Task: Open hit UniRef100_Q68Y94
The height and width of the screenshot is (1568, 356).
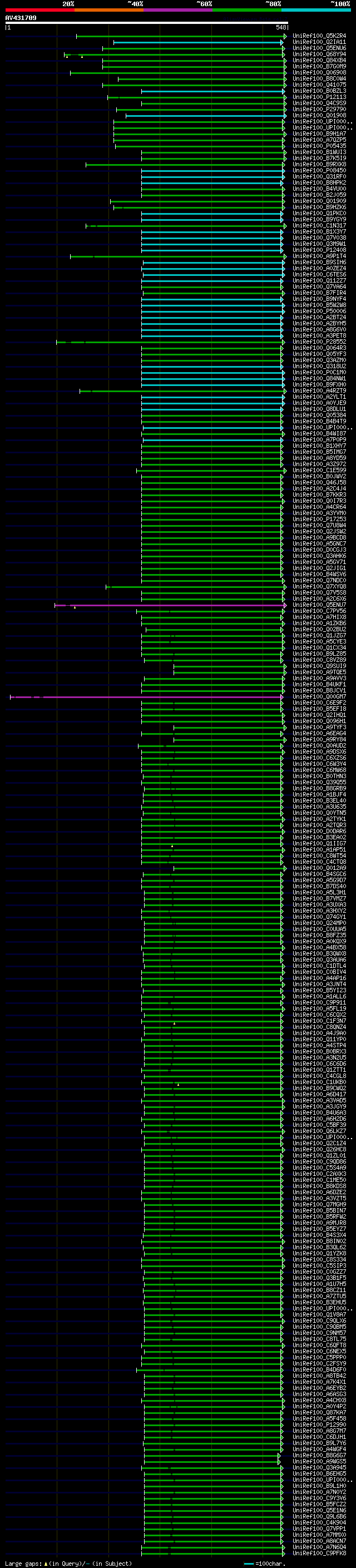Action: tap(319, 54)
